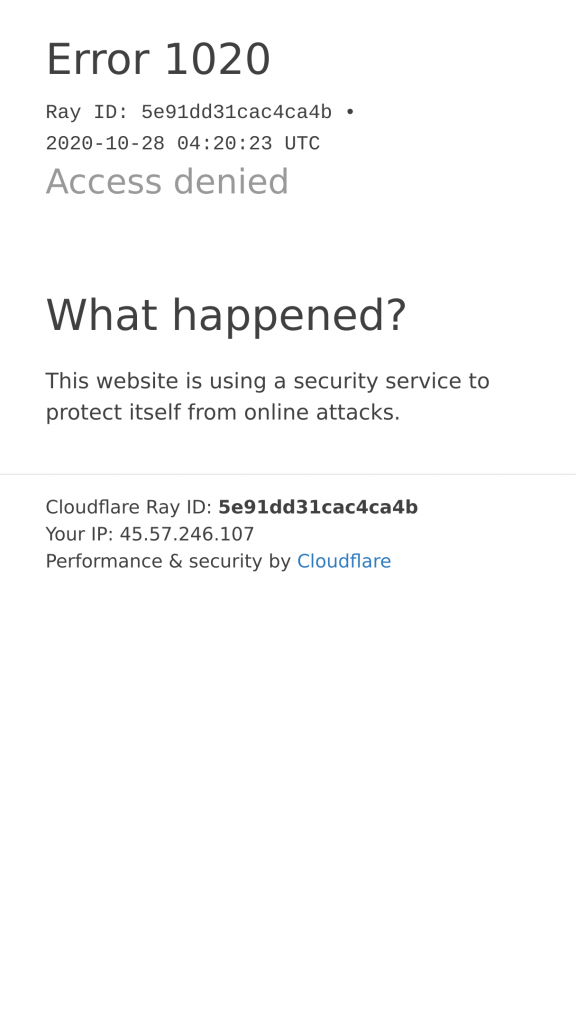The image size is (576, 1024).
Task: Click the bullet separator after the top Ray ID
Action: [x=350, y=112]
